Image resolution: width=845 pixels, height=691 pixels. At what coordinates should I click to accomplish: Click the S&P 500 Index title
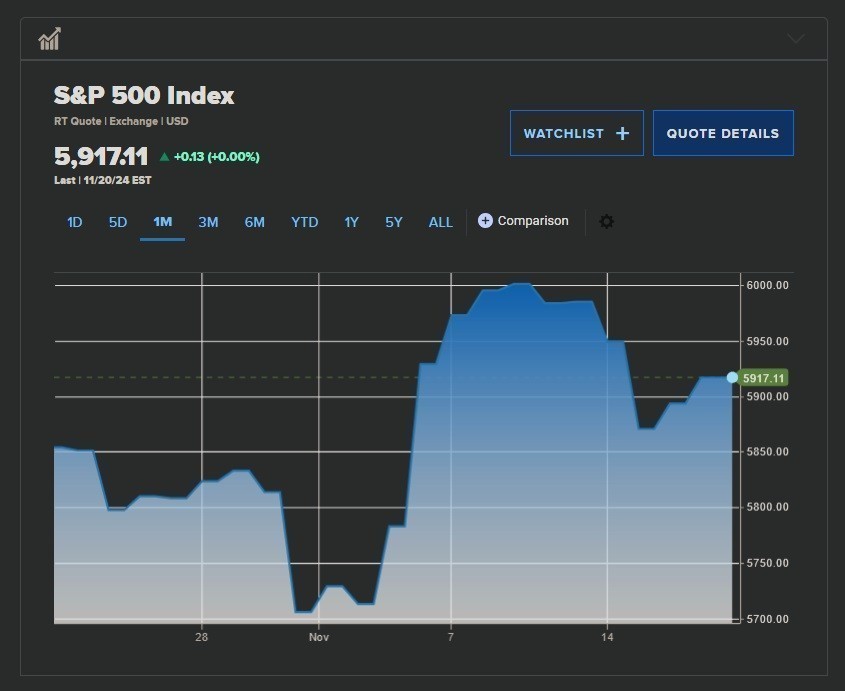144,96
